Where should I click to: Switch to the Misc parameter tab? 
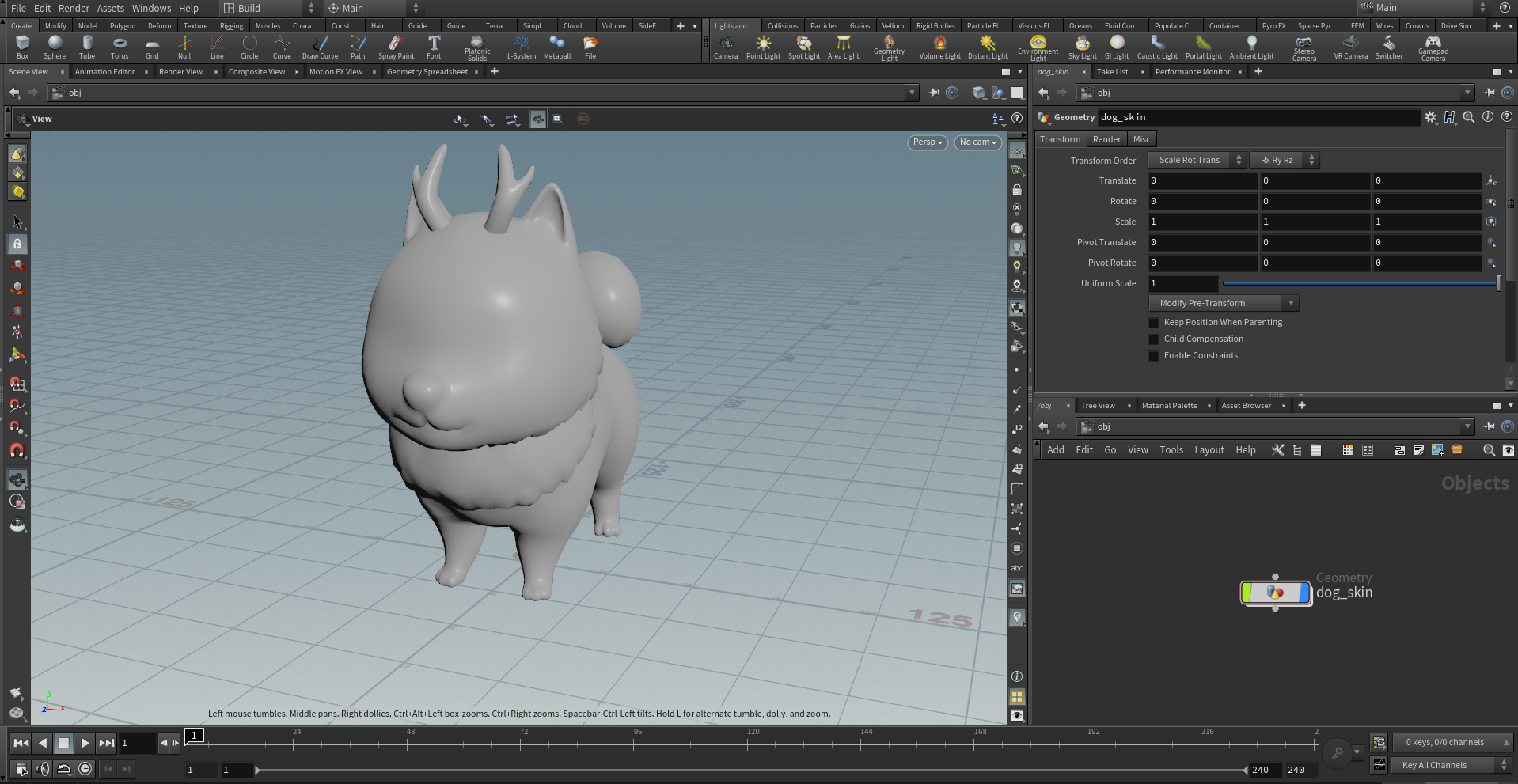tap(1141, 139)
